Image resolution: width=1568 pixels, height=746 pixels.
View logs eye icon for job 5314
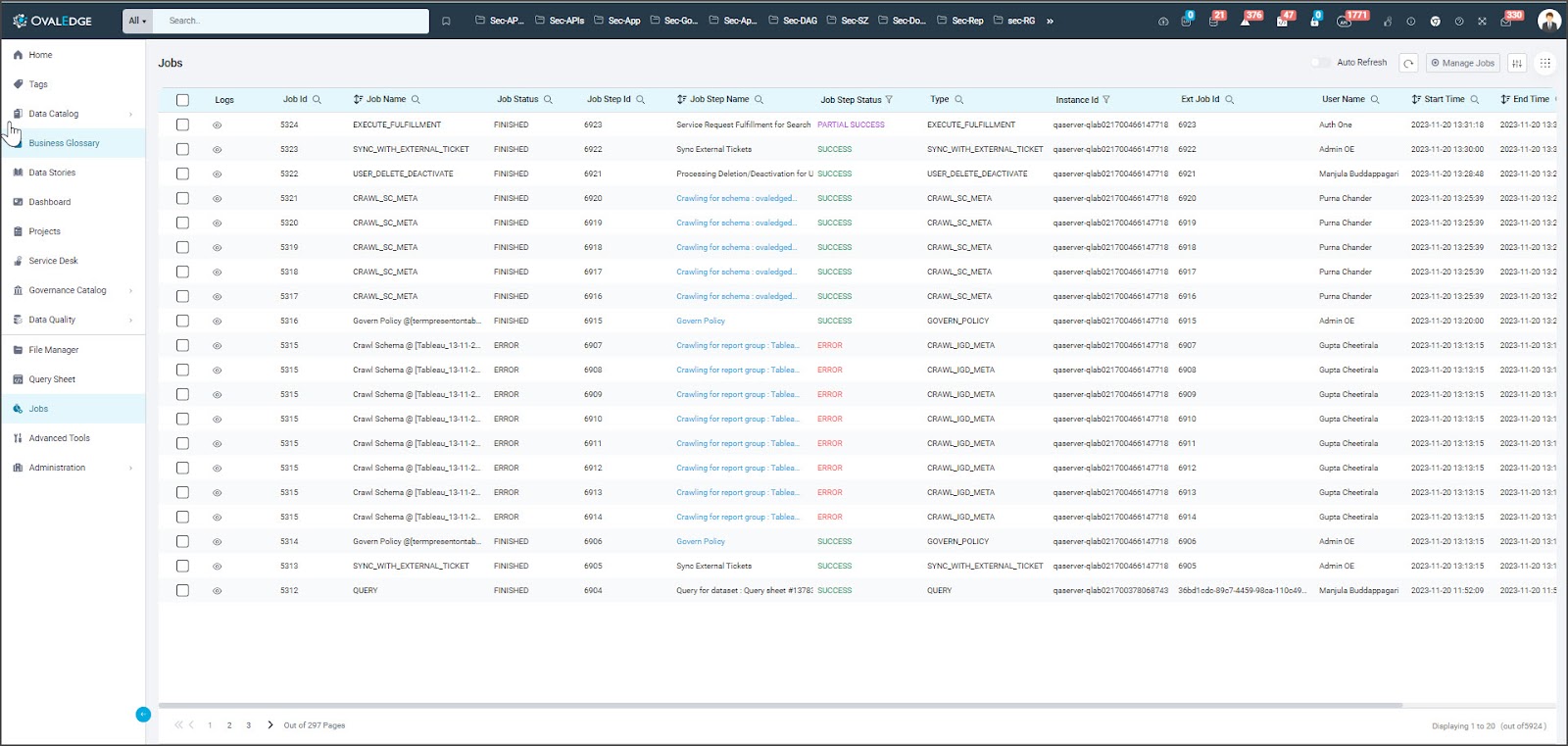point(217,542)
